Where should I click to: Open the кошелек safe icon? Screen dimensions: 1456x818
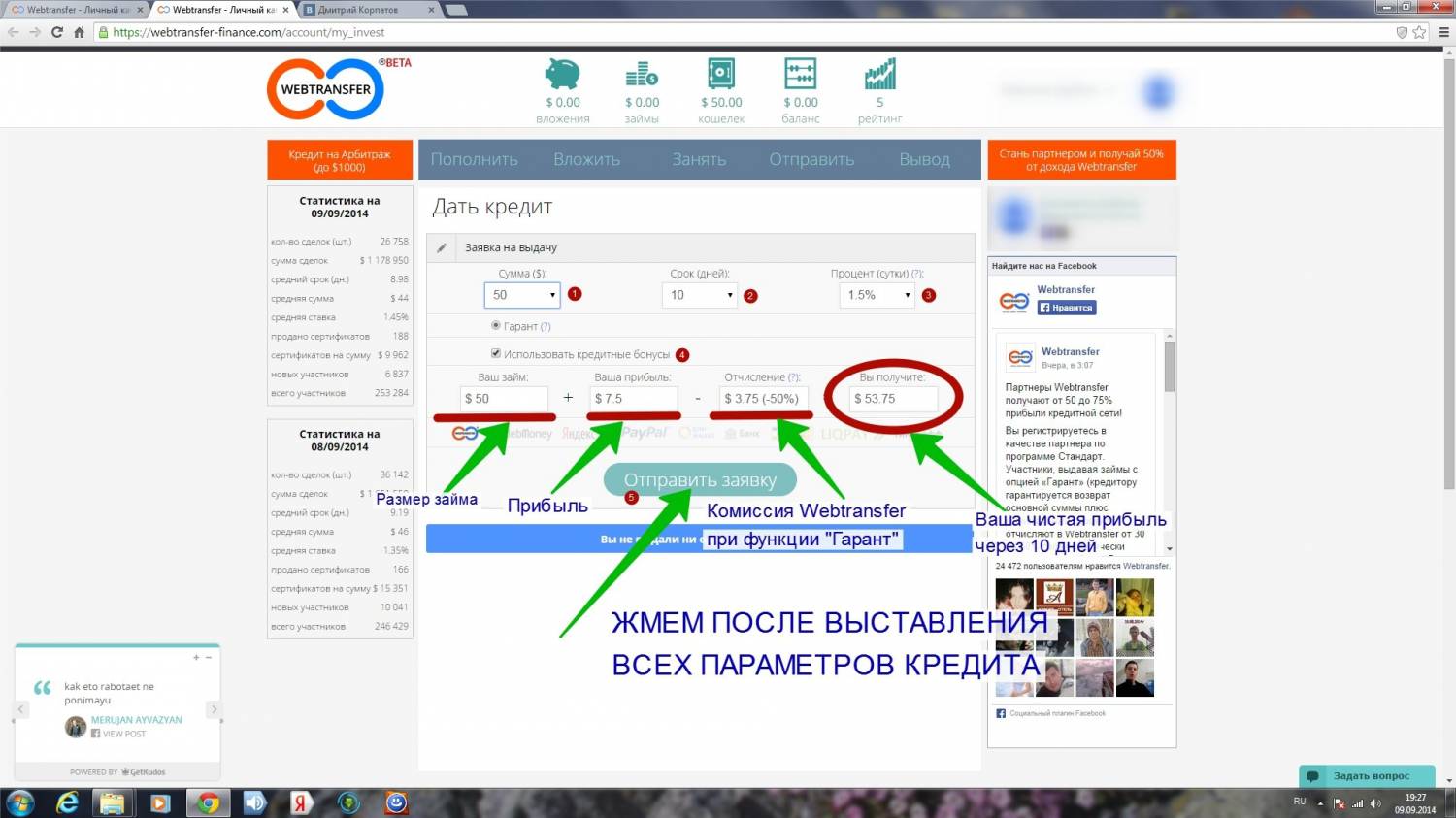pyautogui.click(x=721, y=74)
